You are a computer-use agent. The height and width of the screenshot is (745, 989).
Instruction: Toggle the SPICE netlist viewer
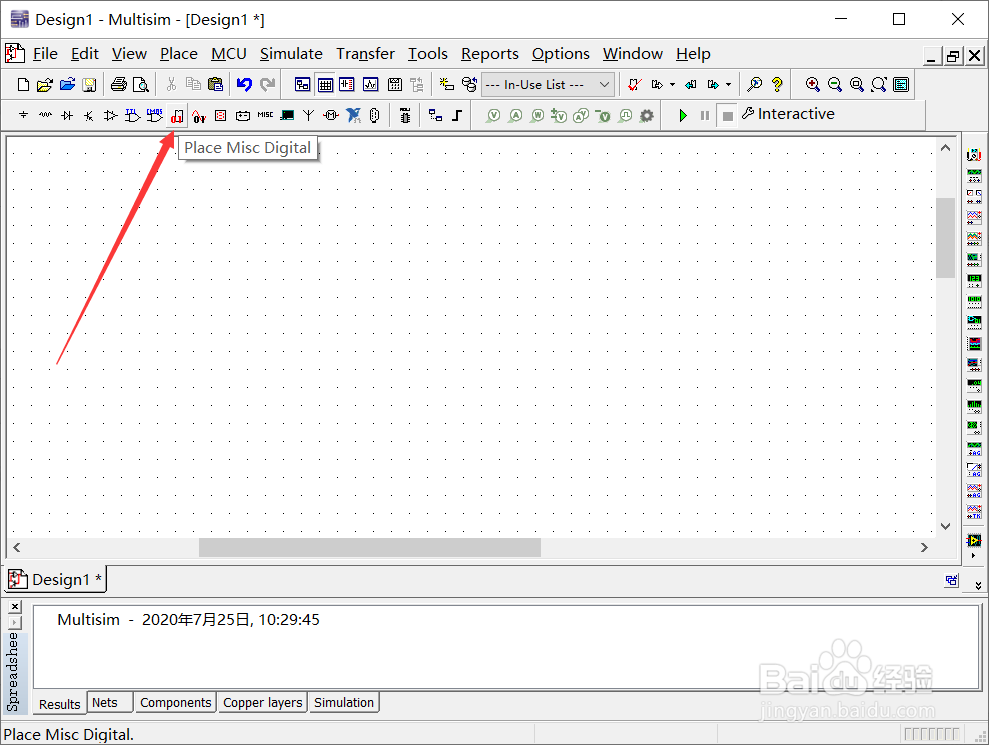coord(347,85)
